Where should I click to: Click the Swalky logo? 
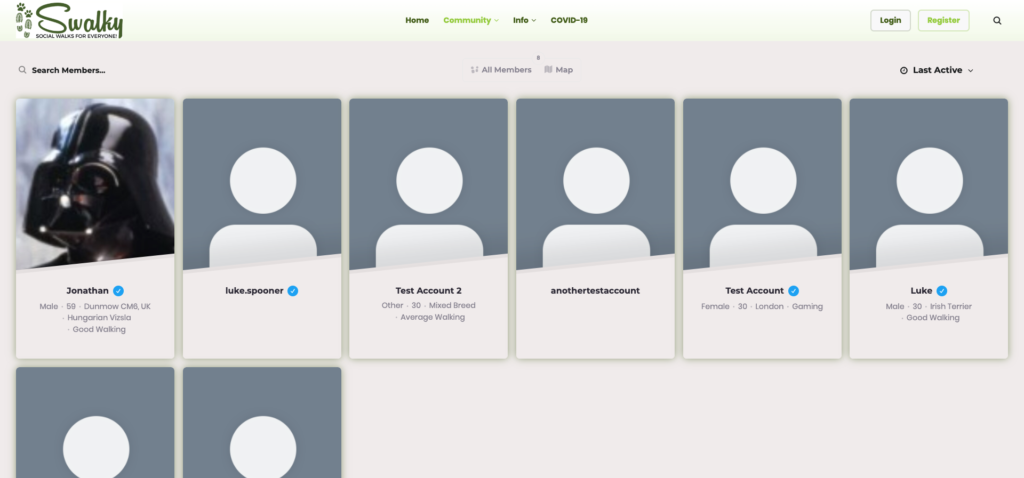69,20
